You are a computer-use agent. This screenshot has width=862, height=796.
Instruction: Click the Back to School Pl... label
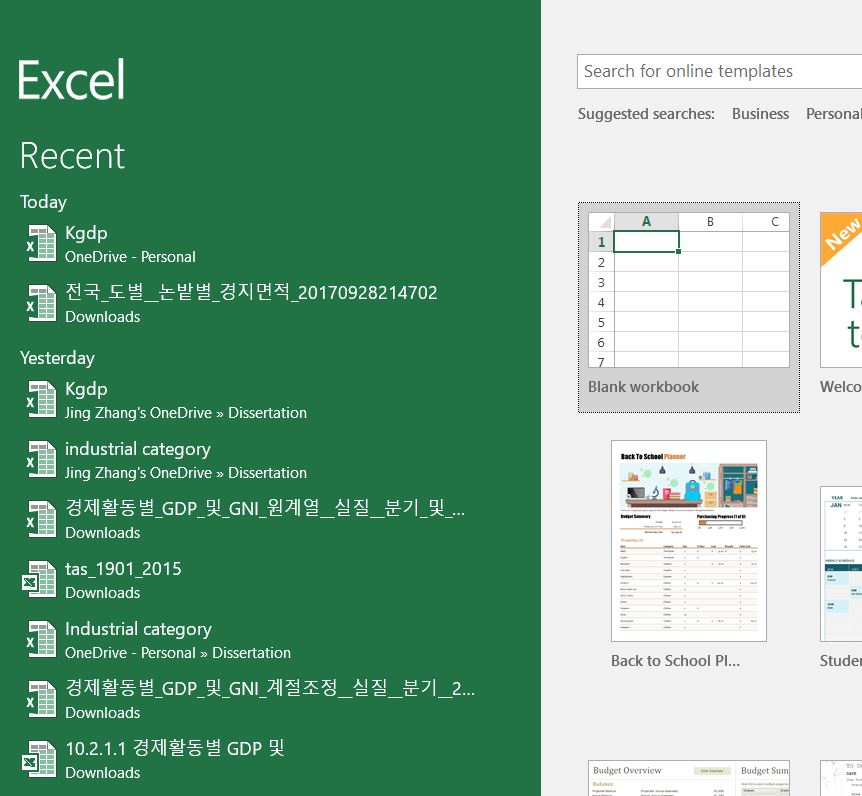pyautogui.click(x=676, y=661)
